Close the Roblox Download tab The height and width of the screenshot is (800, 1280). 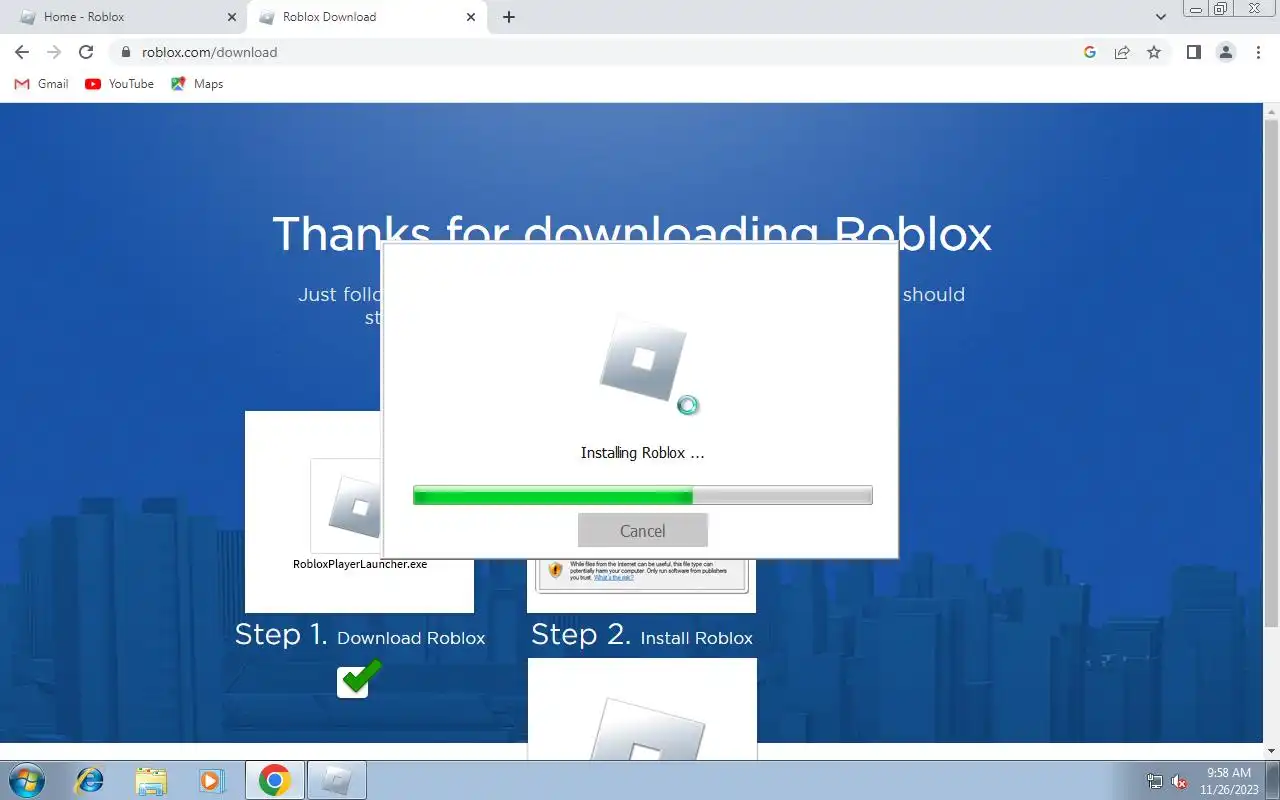(471, 17)
